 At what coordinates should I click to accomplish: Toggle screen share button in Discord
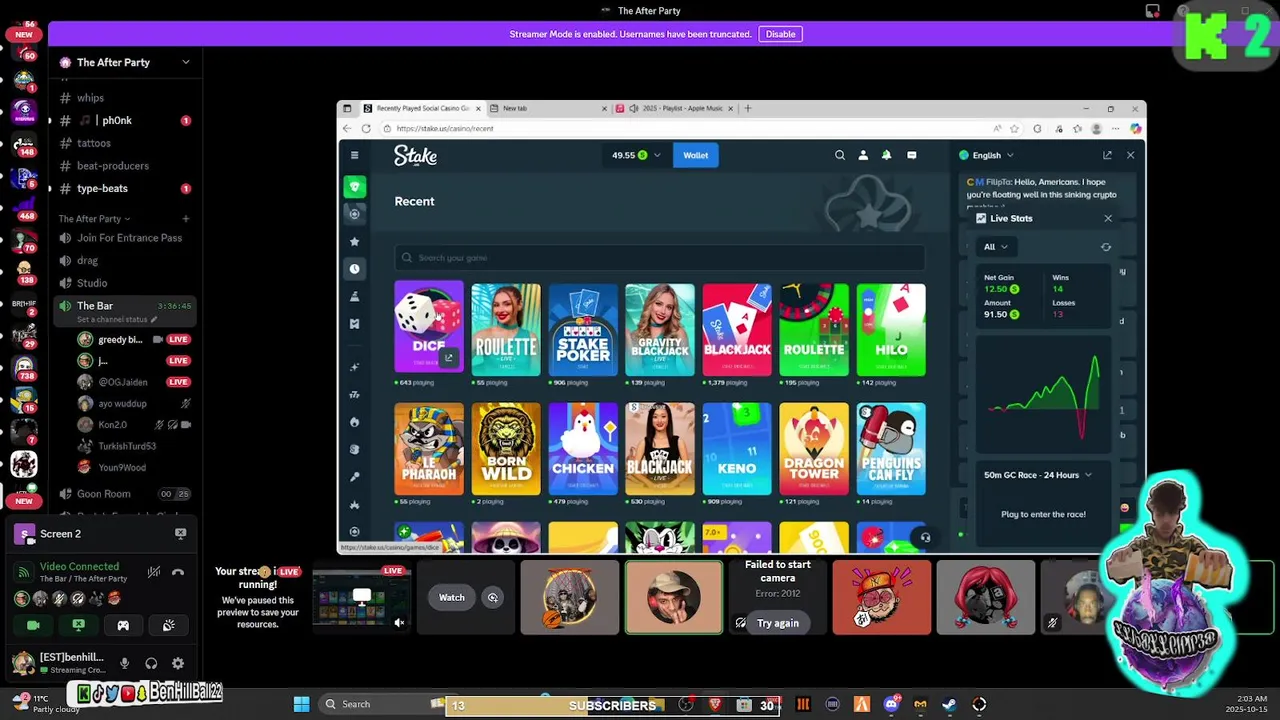coord(78,625)
